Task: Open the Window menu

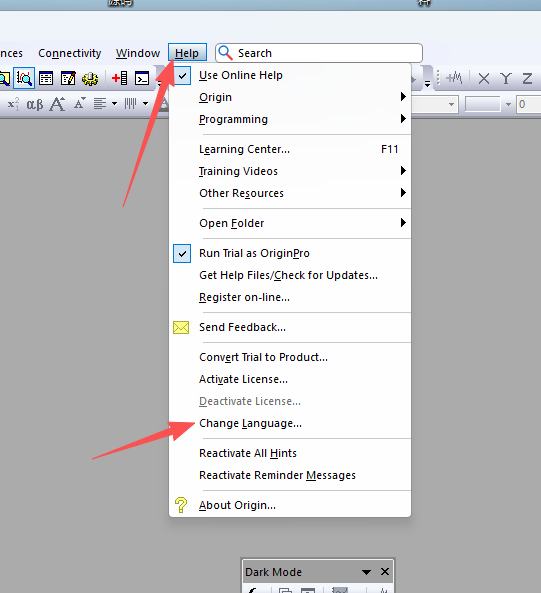Action: (138, 53)
